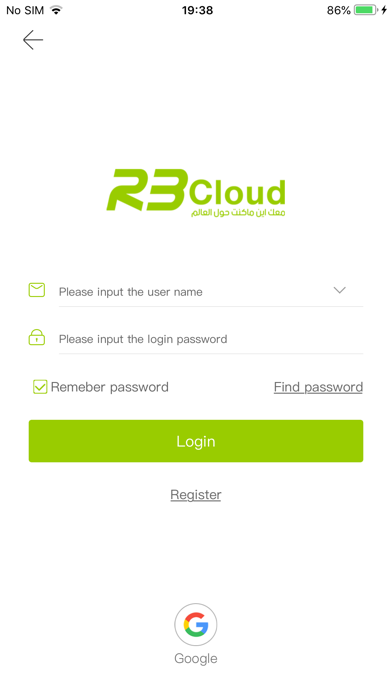392x696 pixels.
Task: Tap the R3 Cloud logo
Action: pos(196,193)
